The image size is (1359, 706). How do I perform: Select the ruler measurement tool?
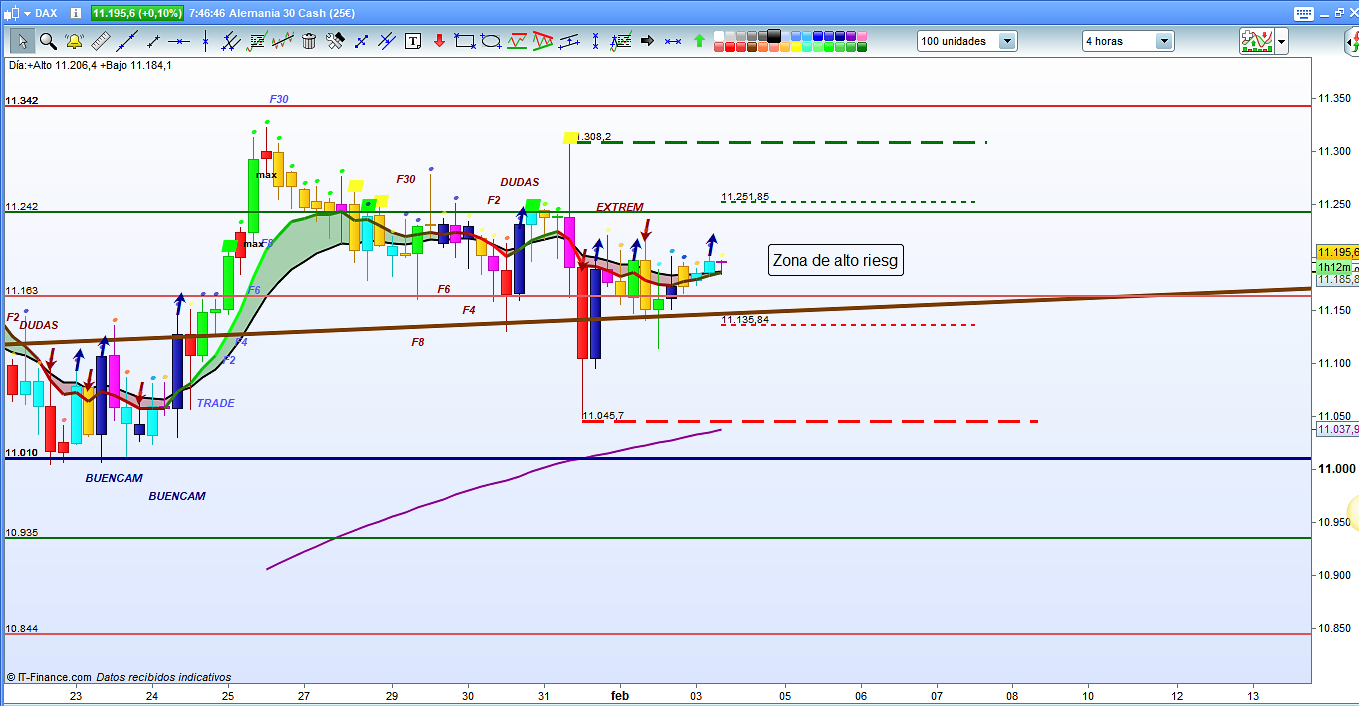(x=100, y=41)
